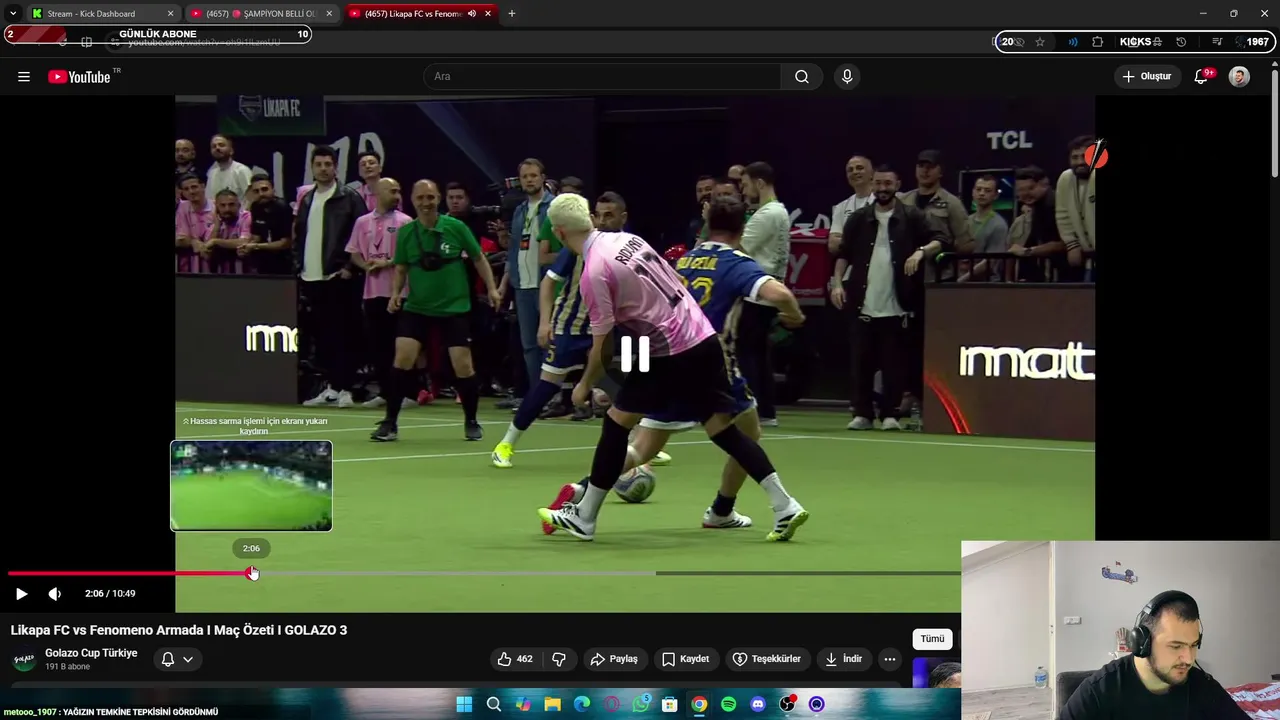Click the video title text

point(179,630)
